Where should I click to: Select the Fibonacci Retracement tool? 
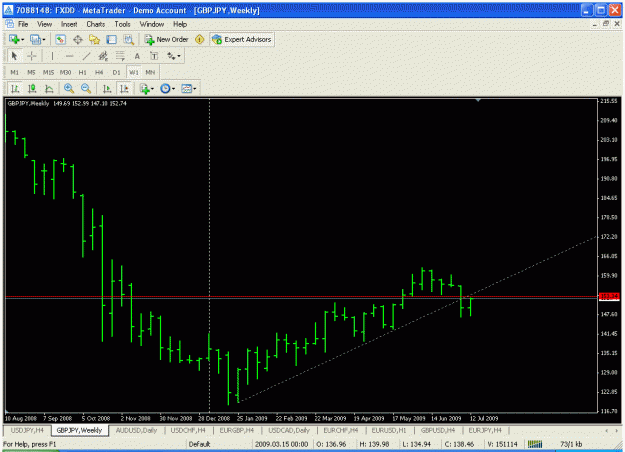tap(120, 56)
